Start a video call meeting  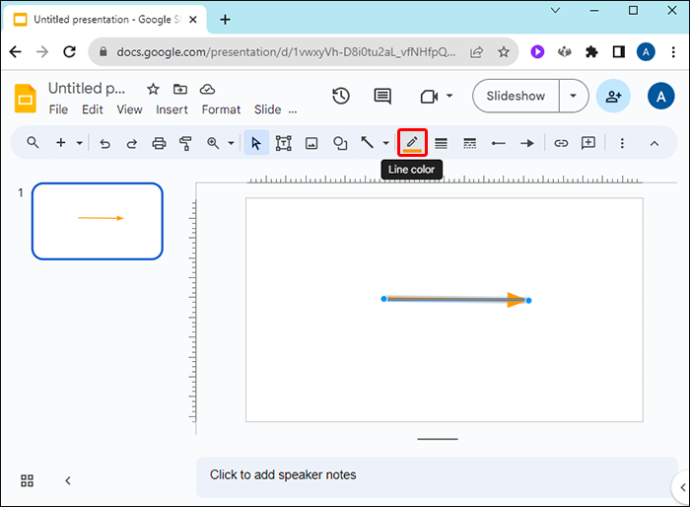click(x=429, y=96)
